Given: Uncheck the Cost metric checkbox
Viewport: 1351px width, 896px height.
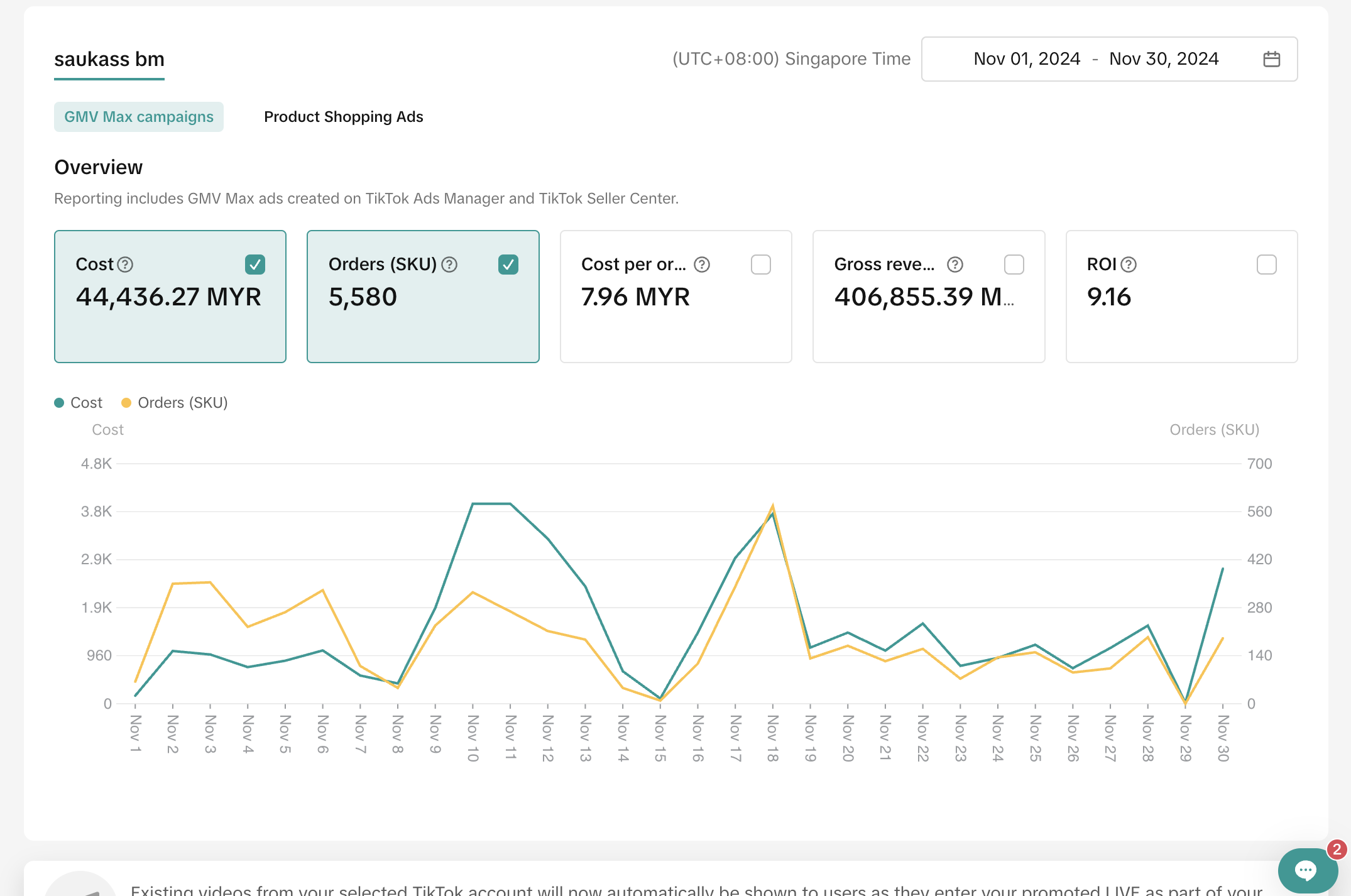Looking at the screenshot, I should [x=255, y=265].
